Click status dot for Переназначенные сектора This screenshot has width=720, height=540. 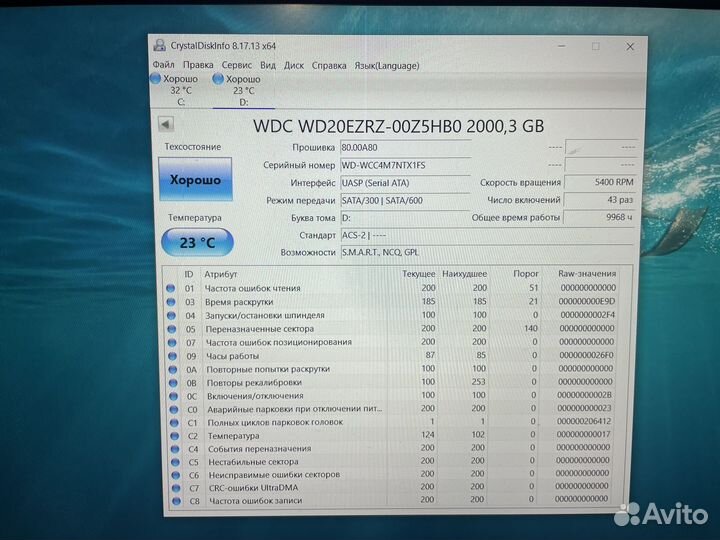pos(172,329)
